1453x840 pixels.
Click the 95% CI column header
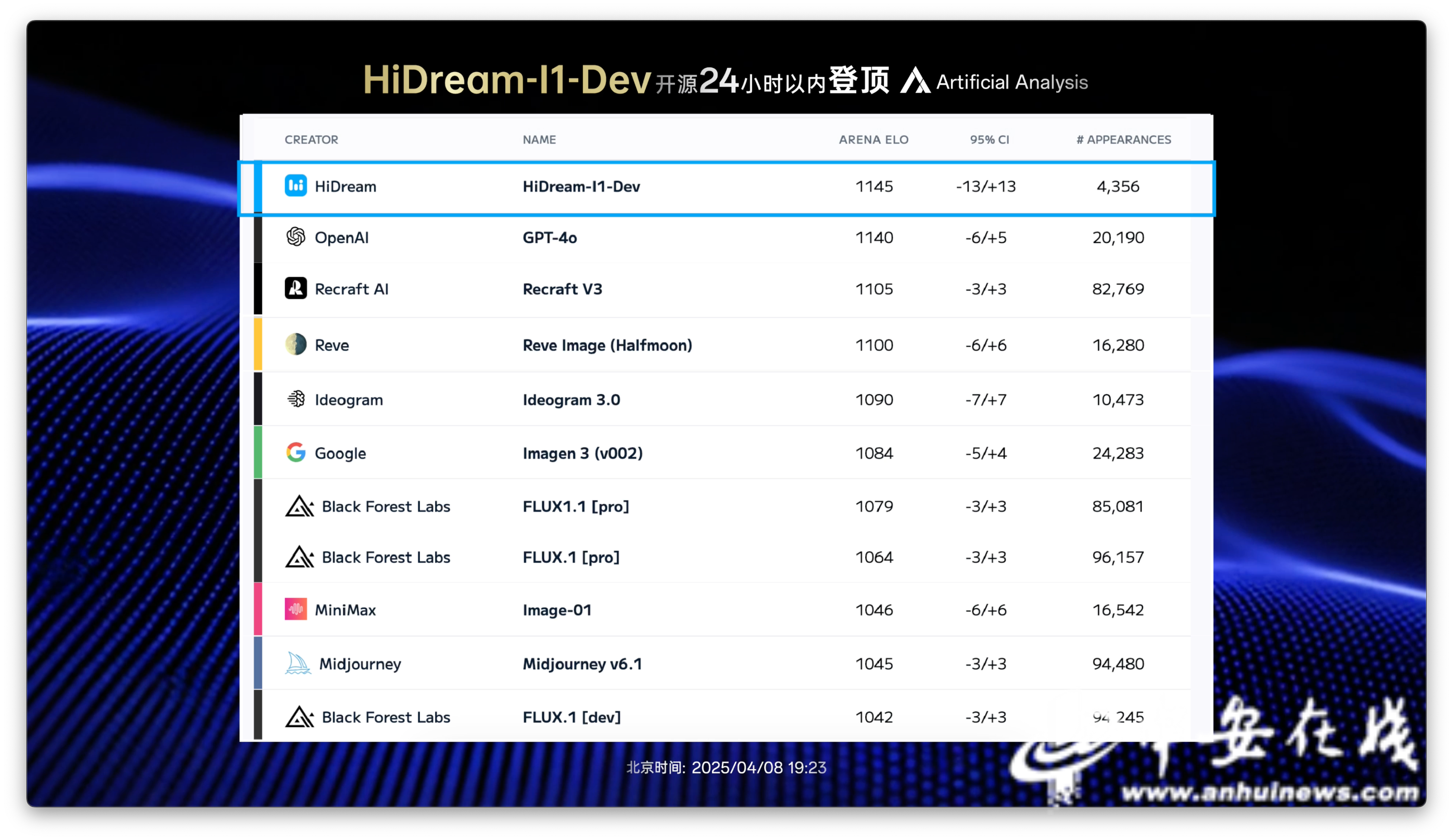[x=989, y=140]
